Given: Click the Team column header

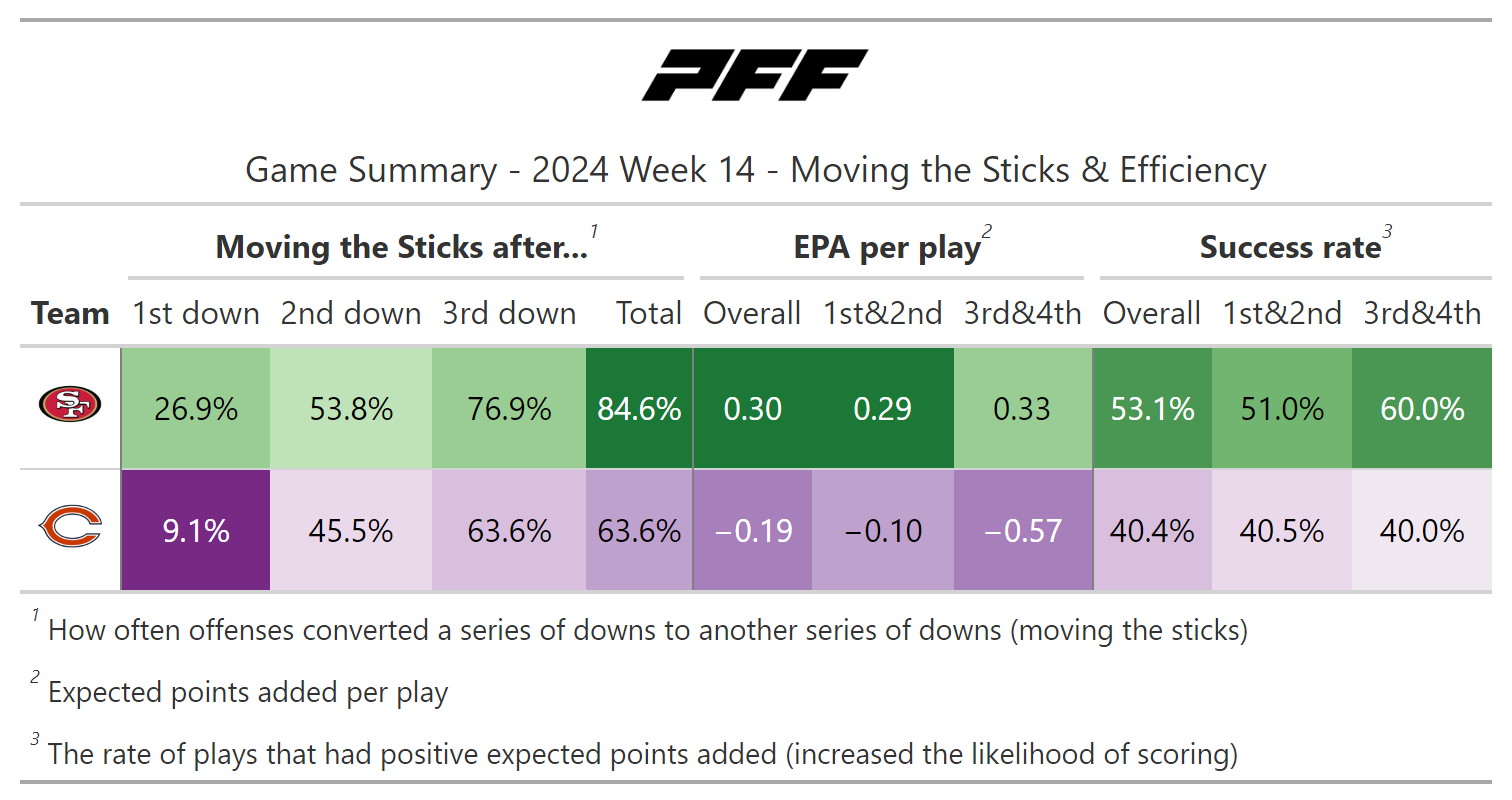Looking at the screenshot, I should click(70, 313).
